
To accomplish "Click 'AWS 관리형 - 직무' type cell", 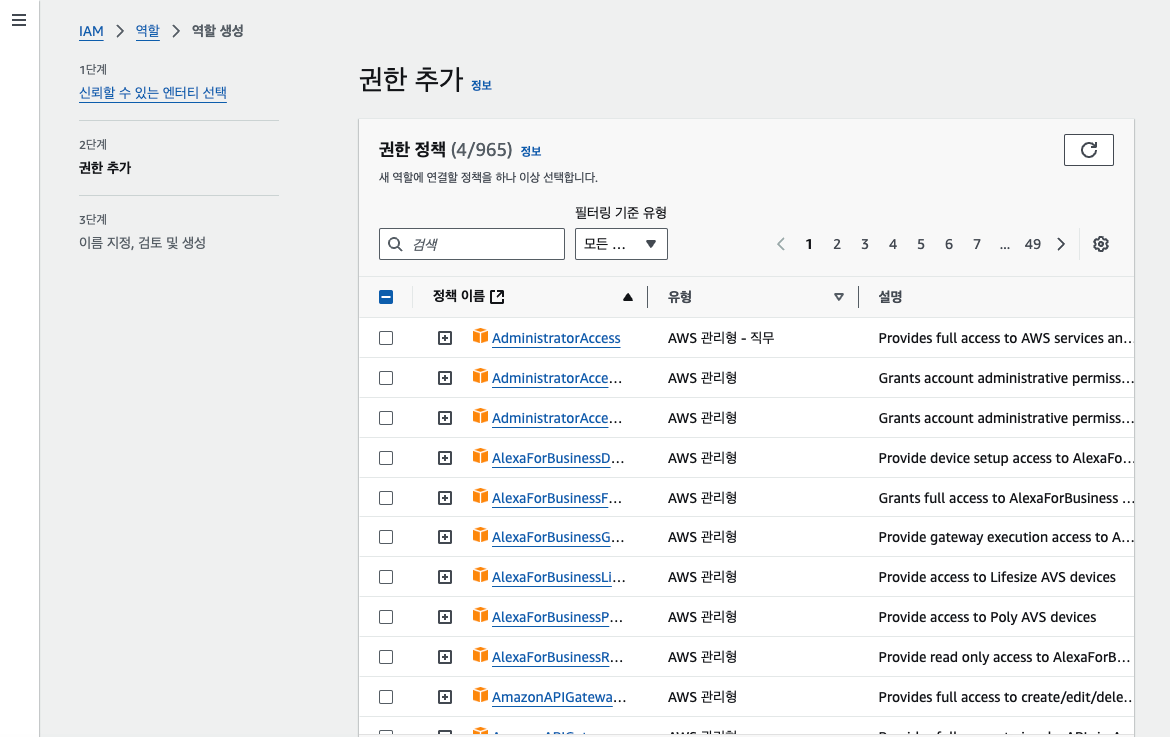I will tap(721, 338).
